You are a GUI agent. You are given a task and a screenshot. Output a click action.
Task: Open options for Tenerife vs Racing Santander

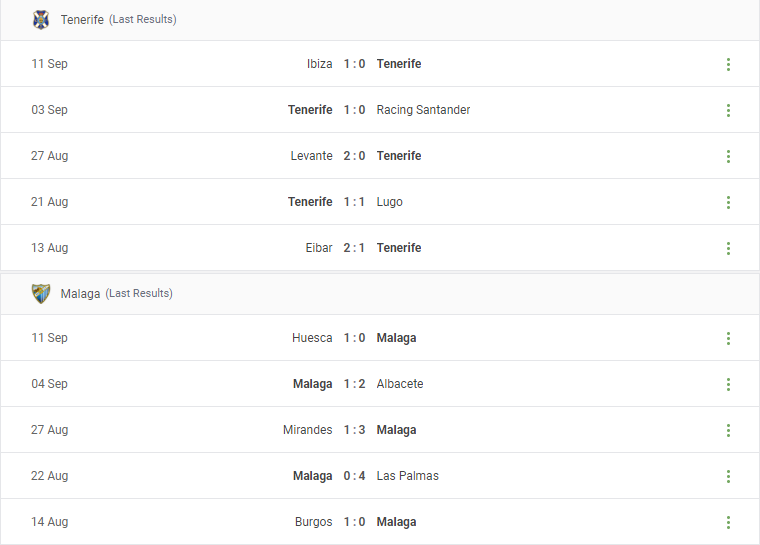point(728,110)
